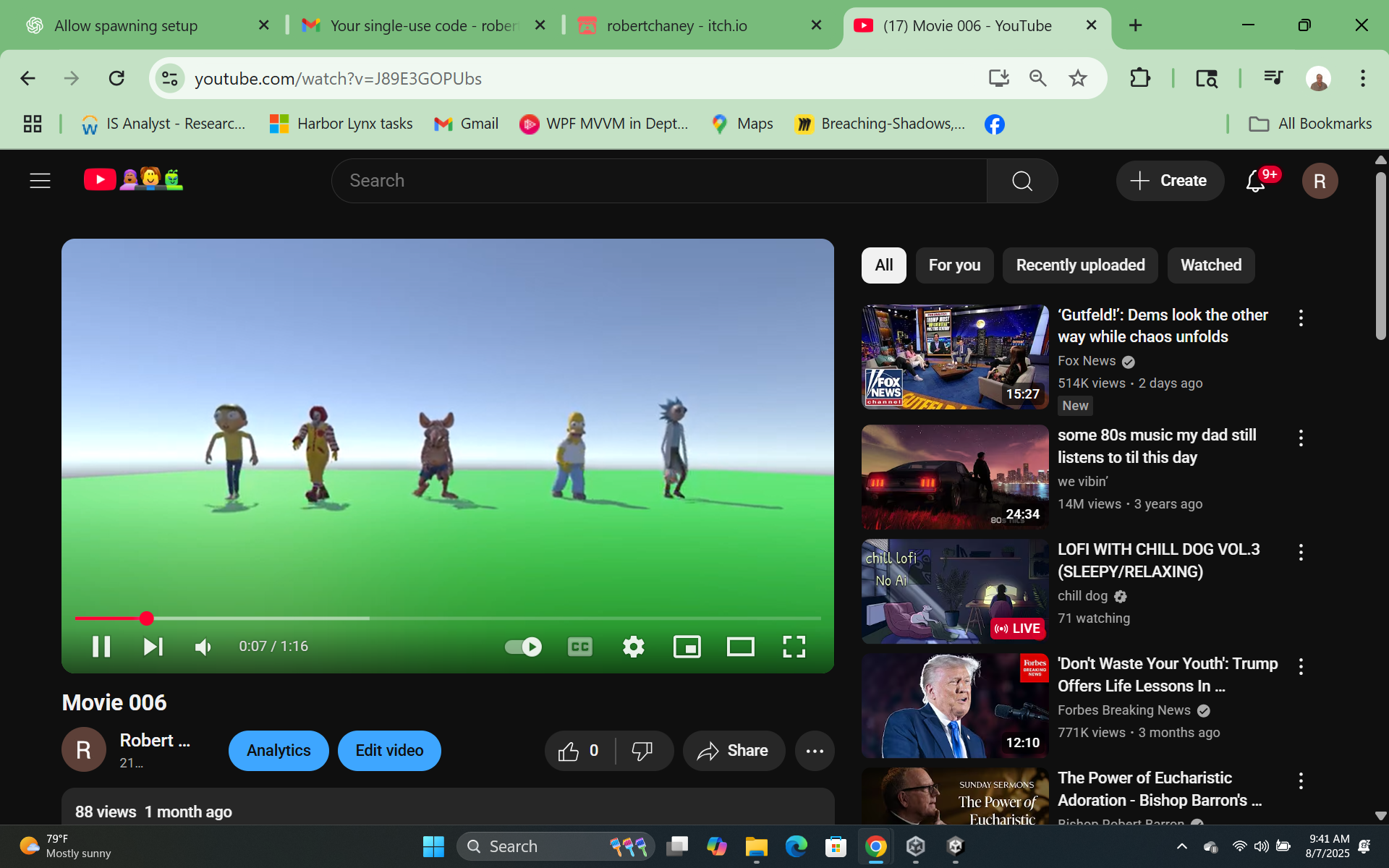Click the Share button
The image size is (1389, 868).
[734, 751]
